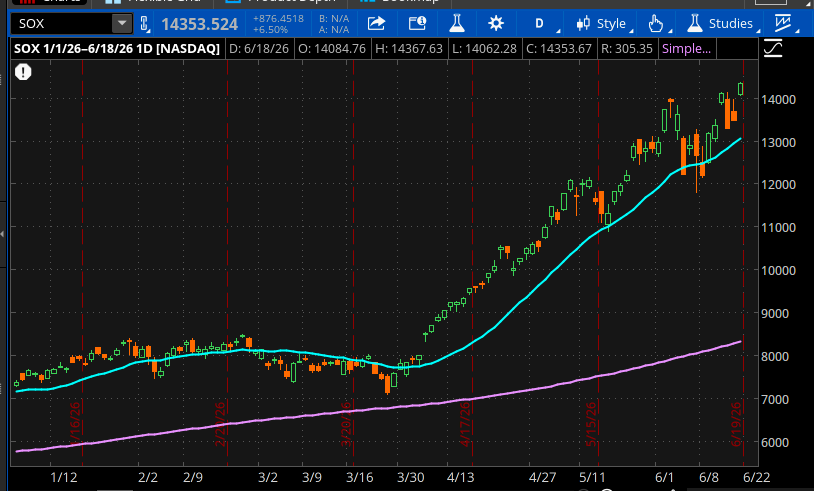
Task: Click the +6.50% percent change
Action: 270,30
